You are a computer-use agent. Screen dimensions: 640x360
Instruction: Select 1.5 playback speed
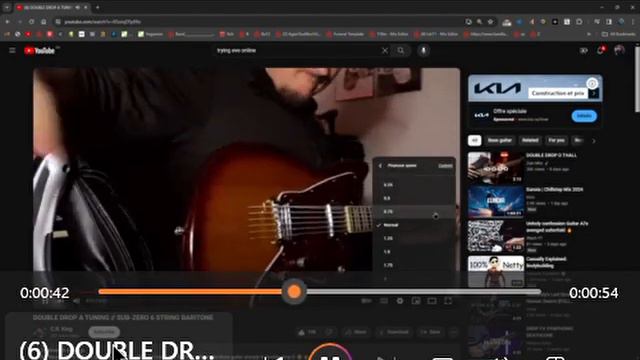pos(414,252)
